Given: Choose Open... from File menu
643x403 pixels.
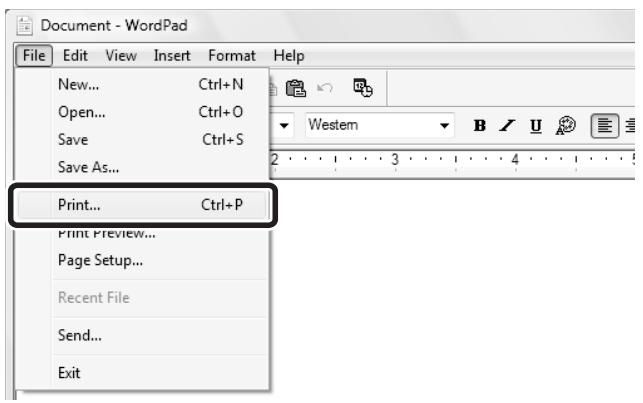Looking at the screenshot, I should pyautogui.click(x=142, y=112).
